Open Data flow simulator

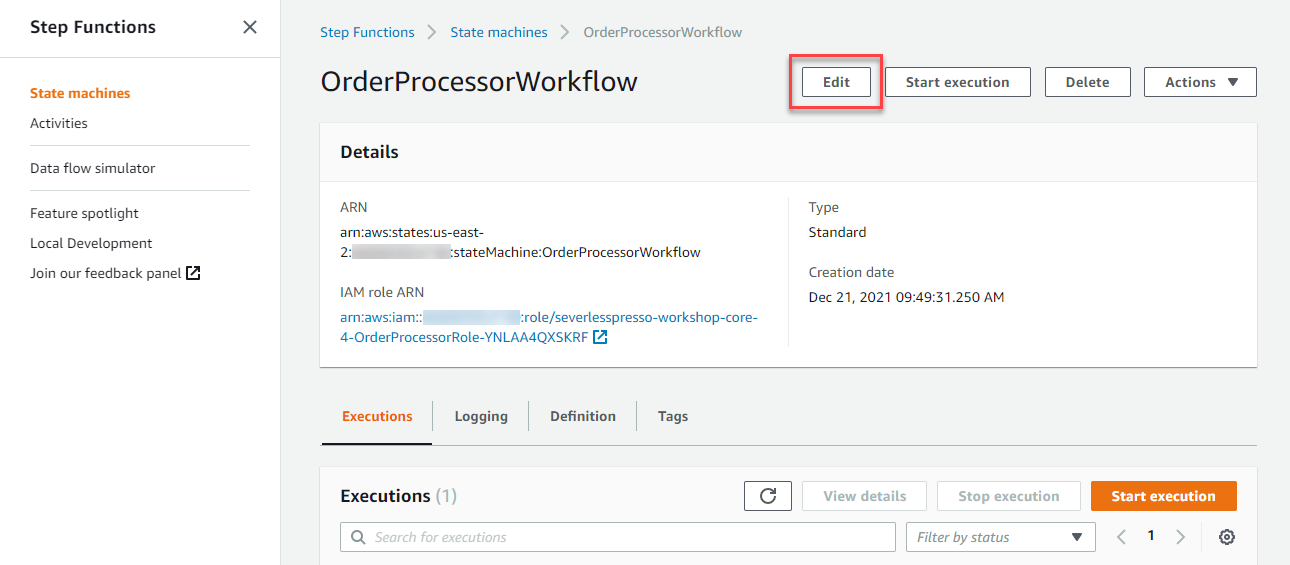click(93, 168)
